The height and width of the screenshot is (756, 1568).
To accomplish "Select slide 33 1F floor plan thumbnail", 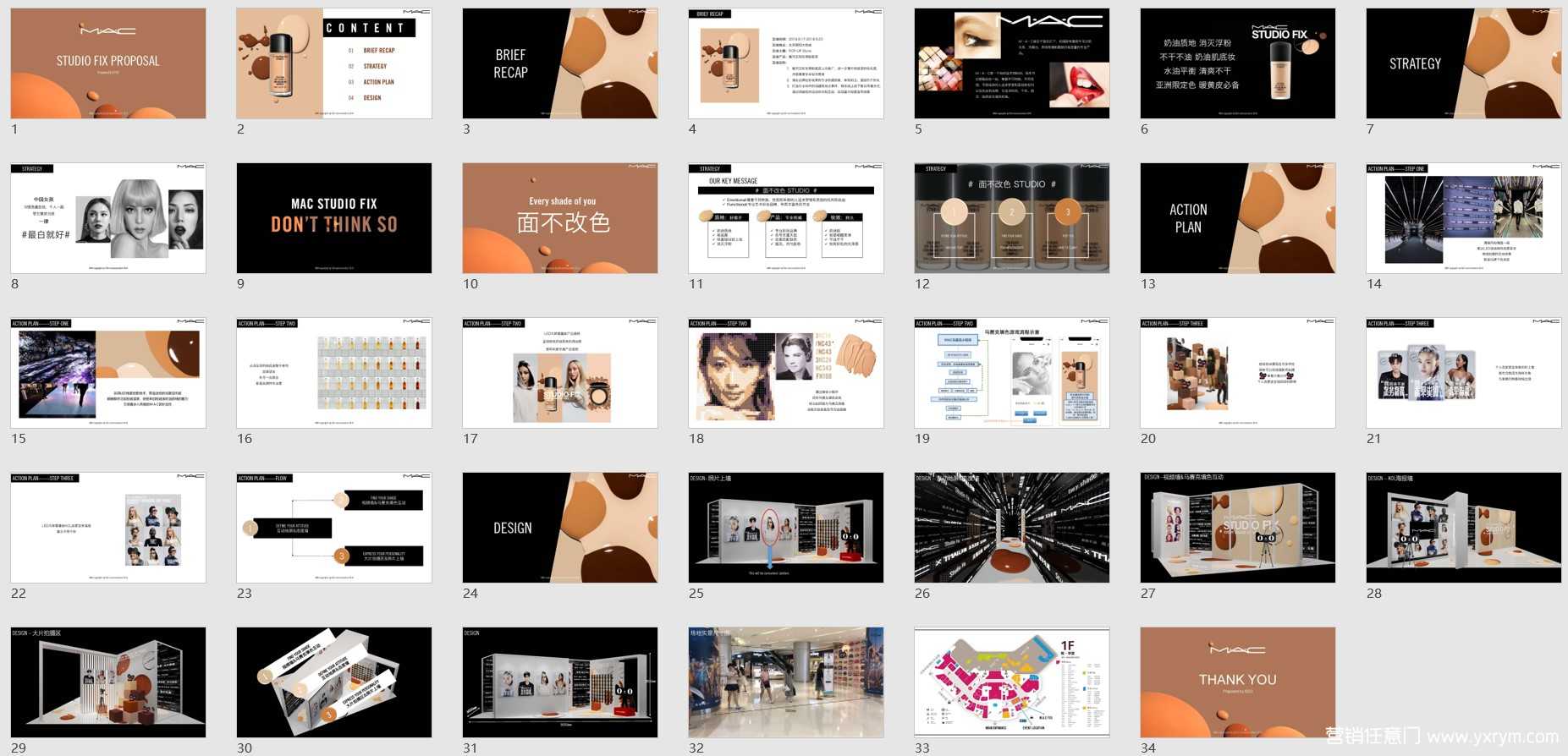I will tap(1012, 682).
